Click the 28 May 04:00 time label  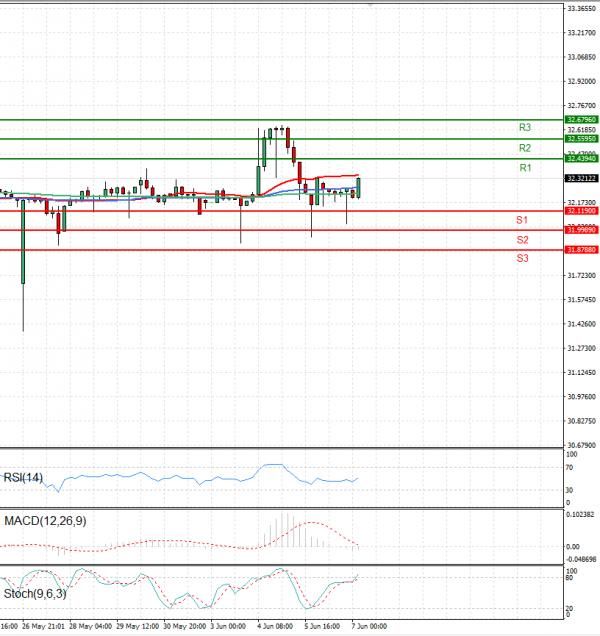(90, 626)
